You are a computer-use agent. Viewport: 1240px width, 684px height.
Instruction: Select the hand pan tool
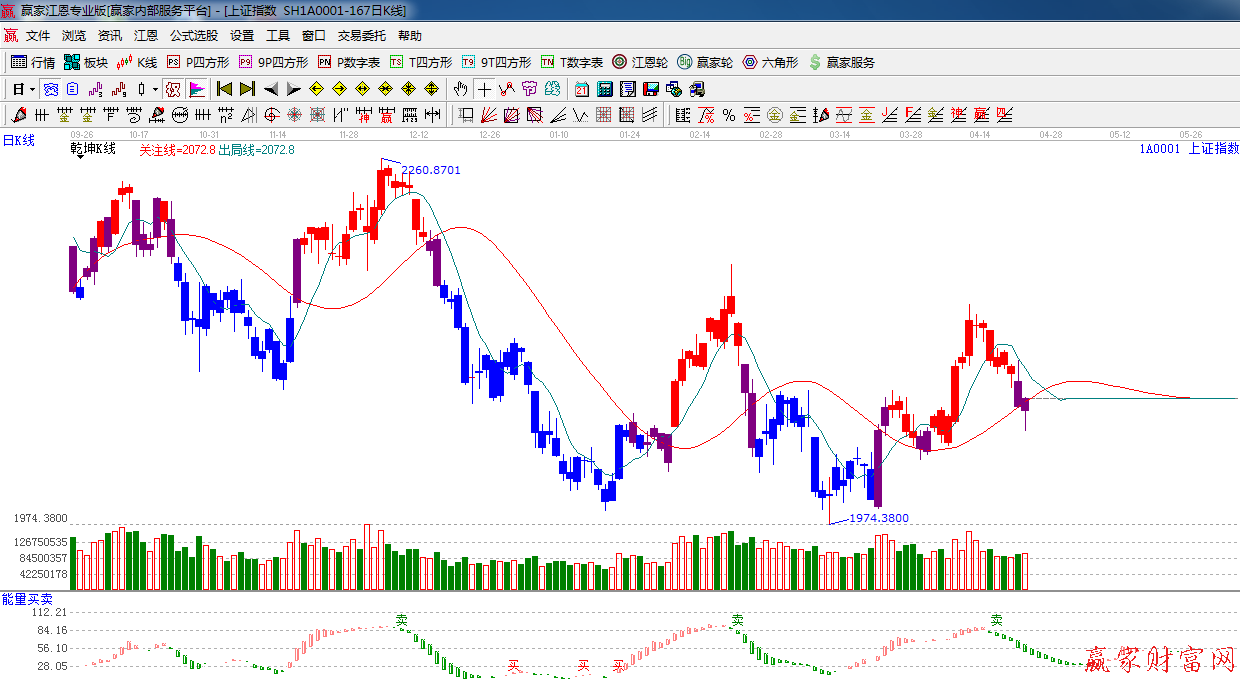(460, 89)
